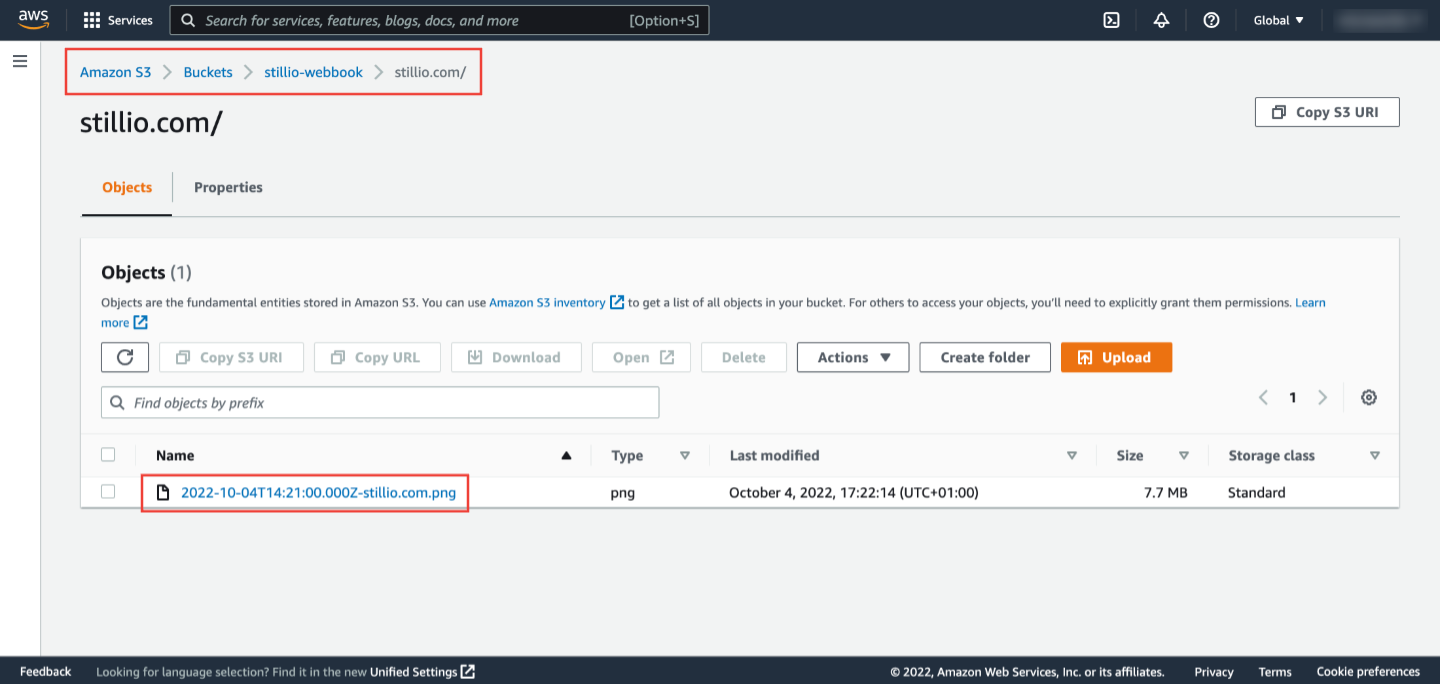
Task: Sort by Name column arrow
Action: 567,455
